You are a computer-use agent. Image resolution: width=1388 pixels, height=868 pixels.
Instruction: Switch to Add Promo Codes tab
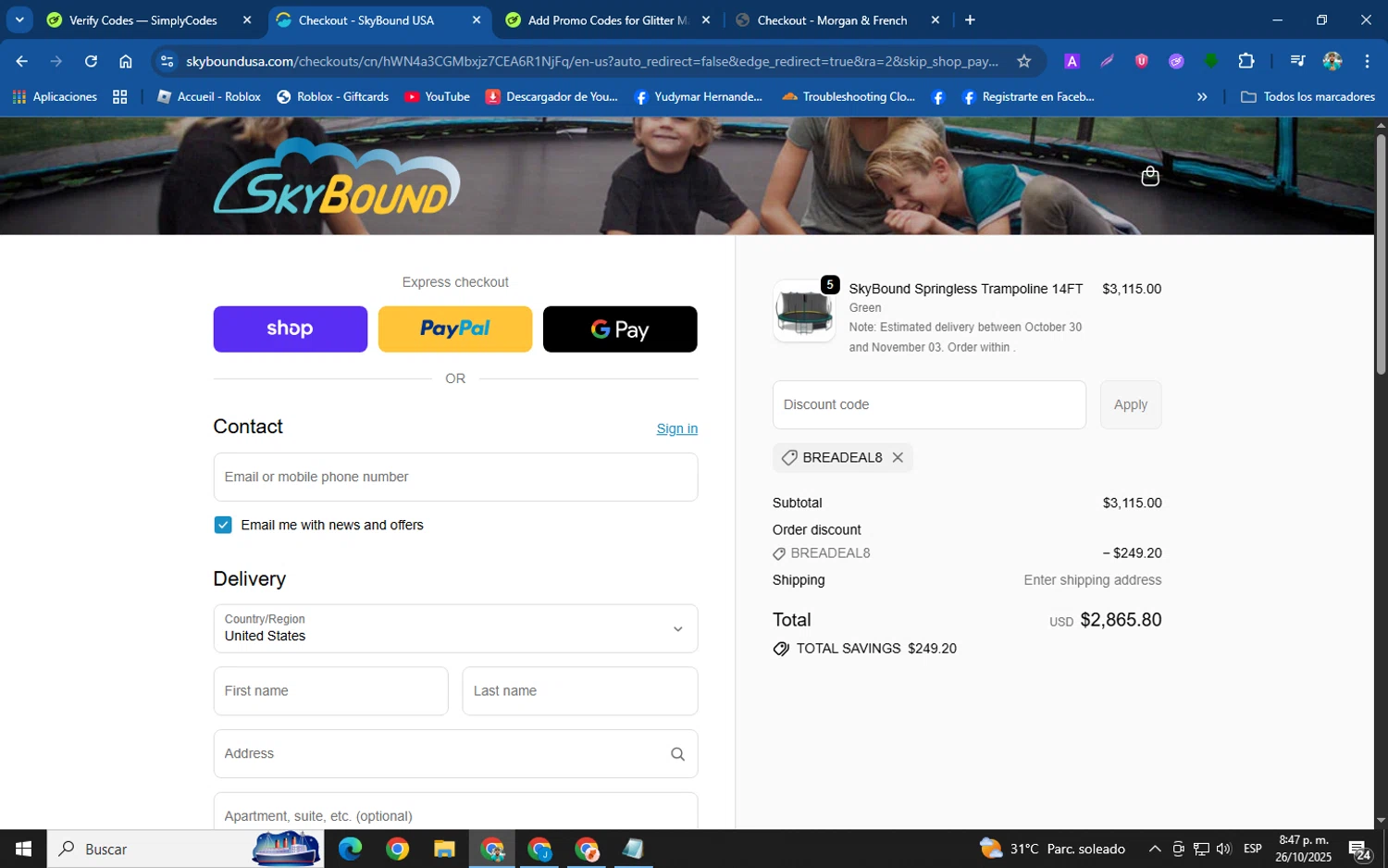point(608,20)
